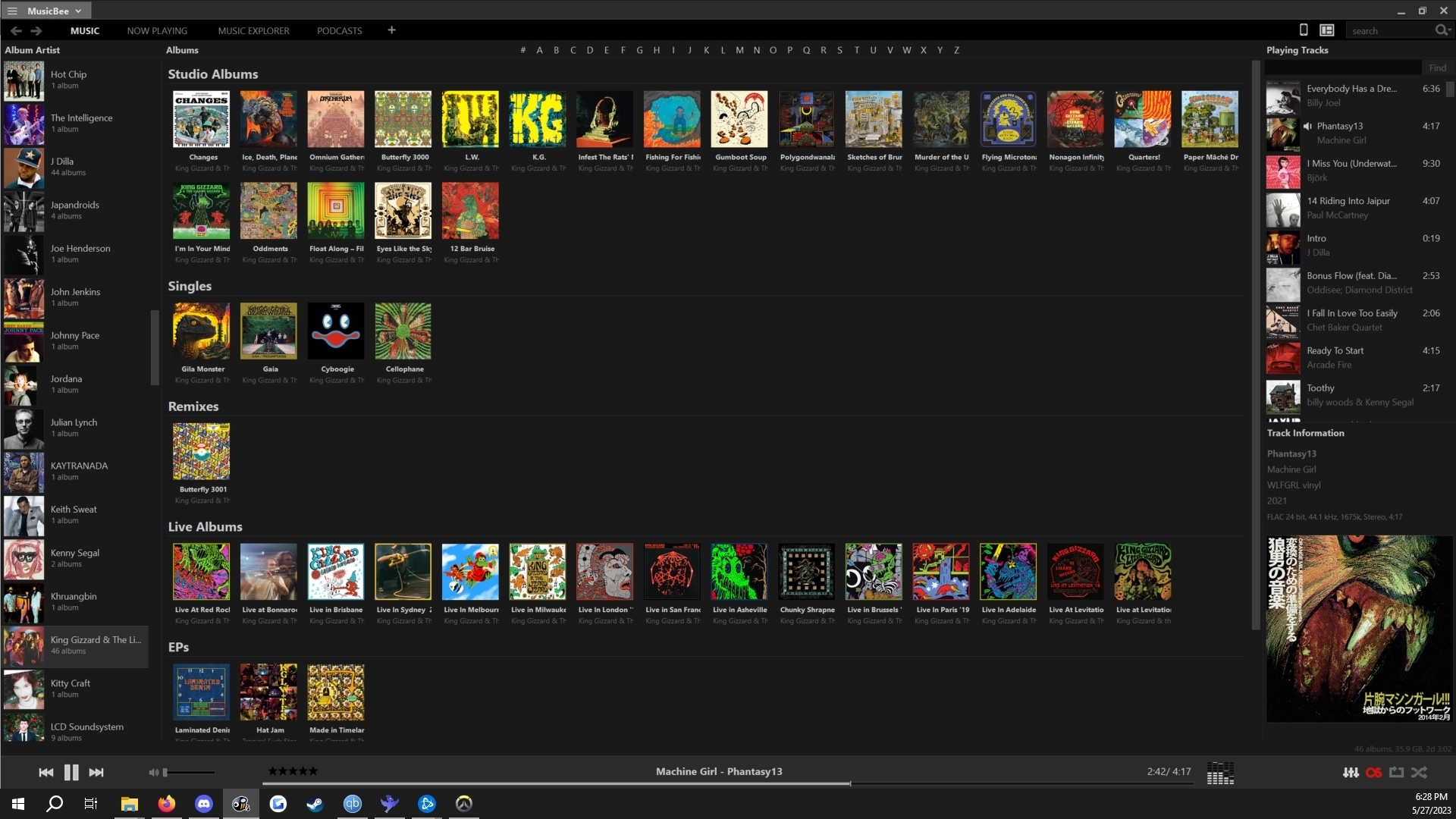
Task: Toggle repeat mode in player bar
Action: 1396,773
